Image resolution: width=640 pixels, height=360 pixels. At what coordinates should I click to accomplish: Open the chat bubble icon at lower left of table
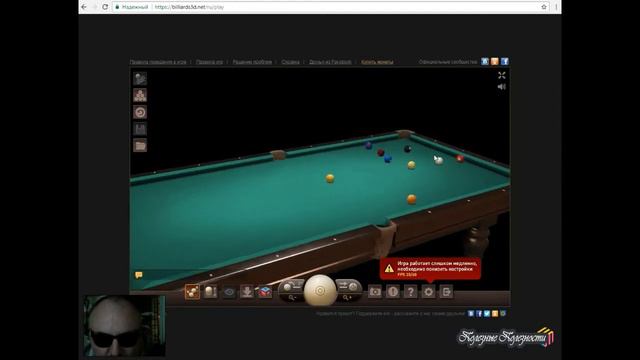point(139,275)
